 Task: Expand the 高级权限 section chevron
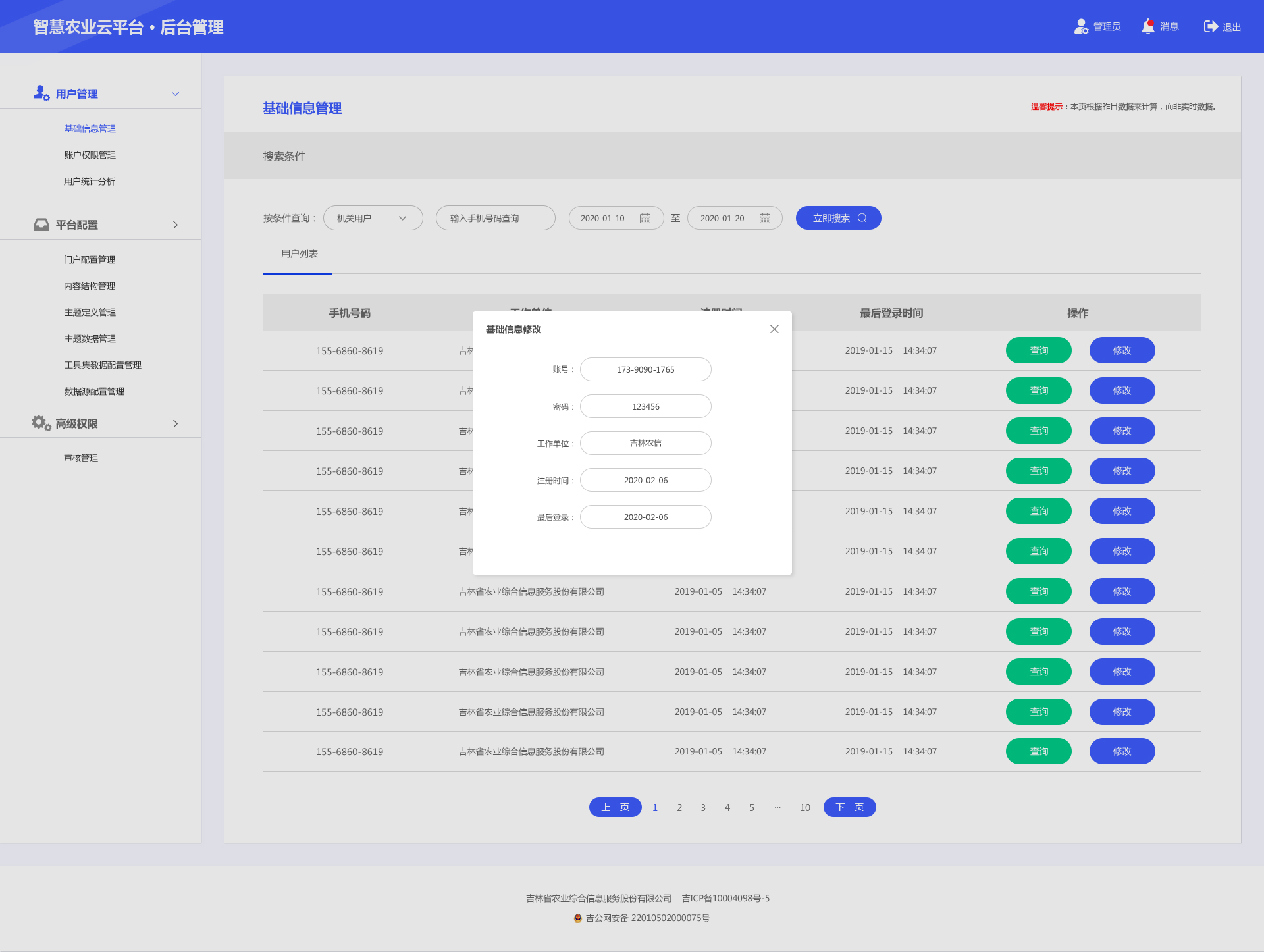(175, 423)
